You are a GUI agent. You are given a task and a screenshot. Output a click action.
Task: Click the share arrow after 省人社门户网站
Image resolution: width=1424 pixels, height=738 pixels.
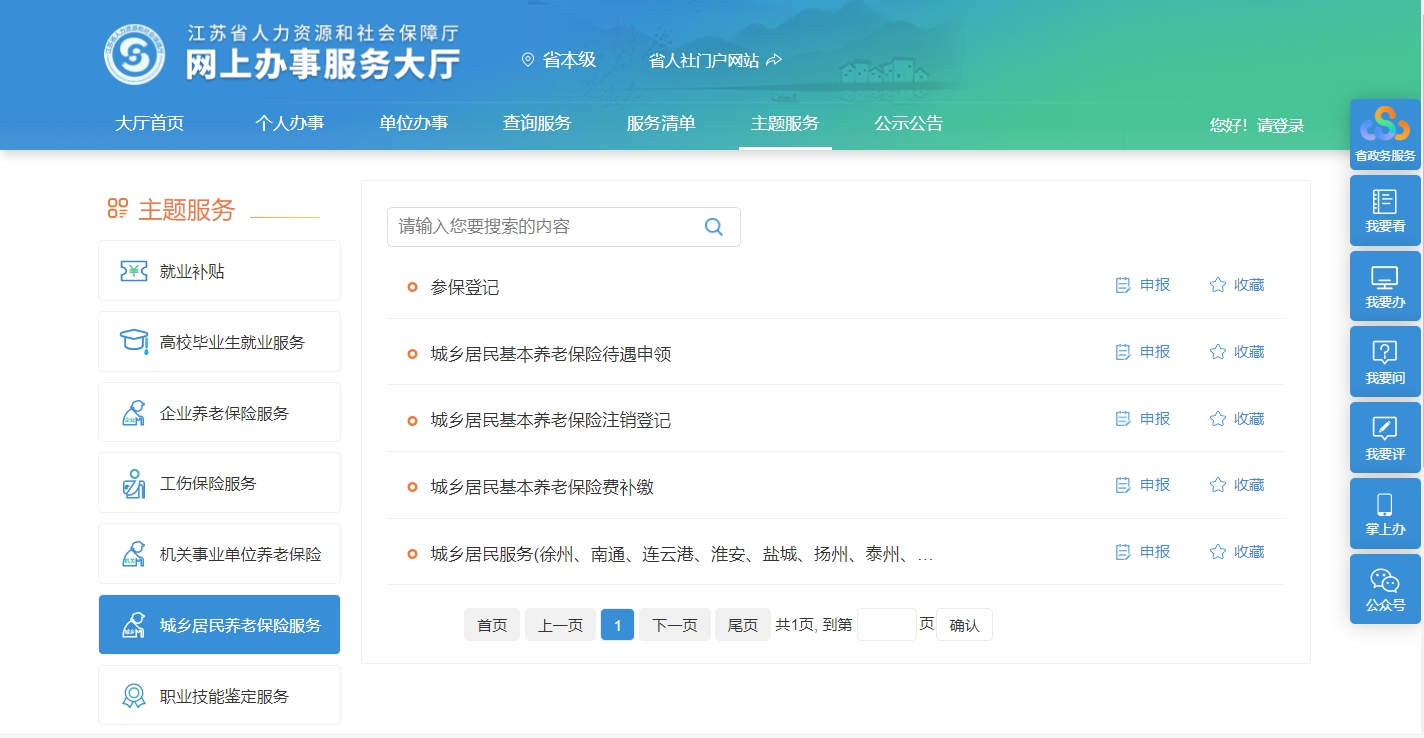(x=774, y=60)
